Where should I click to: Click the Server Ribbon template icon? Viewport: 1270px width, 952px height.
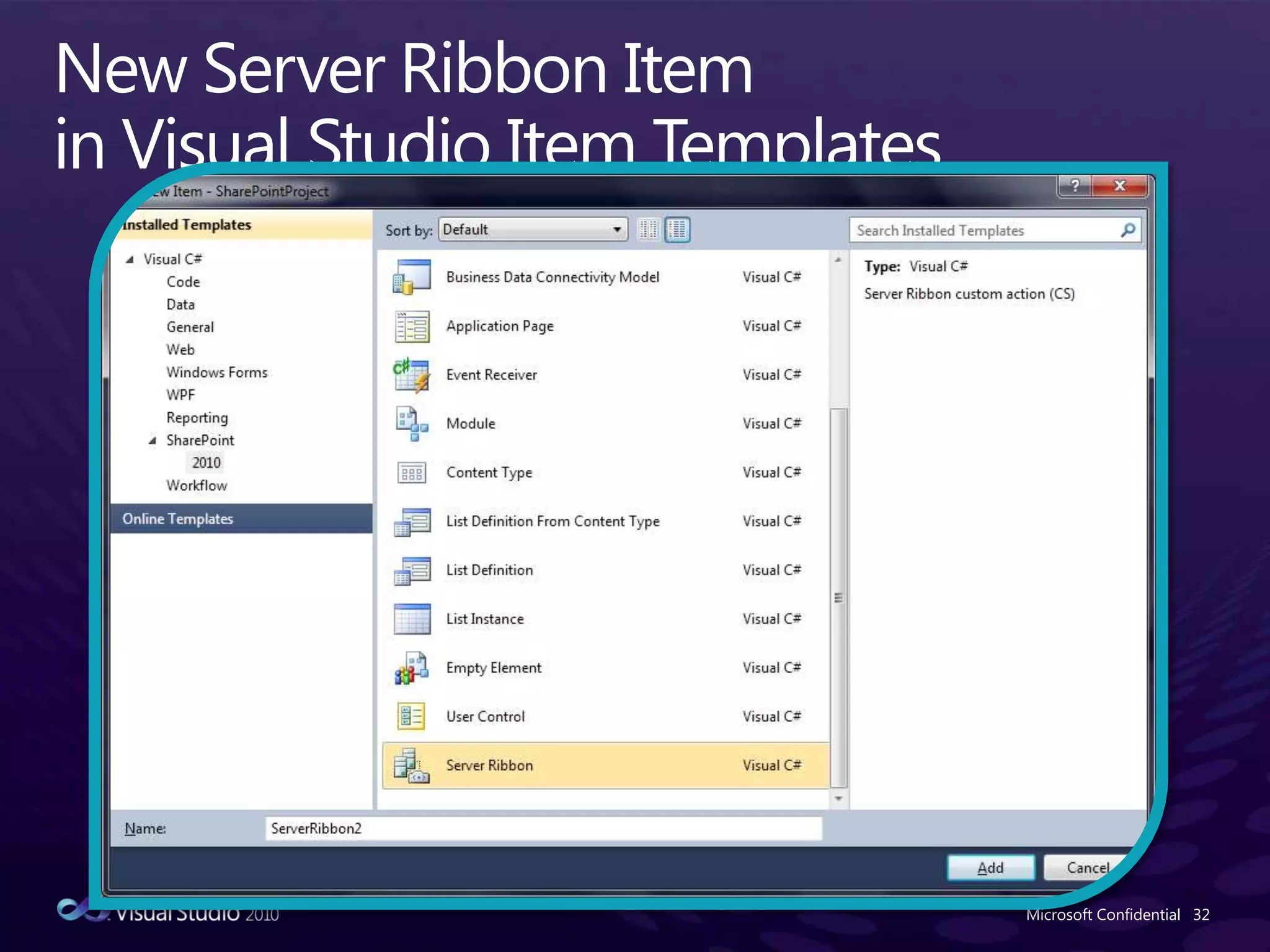click(x=412, y=766)
